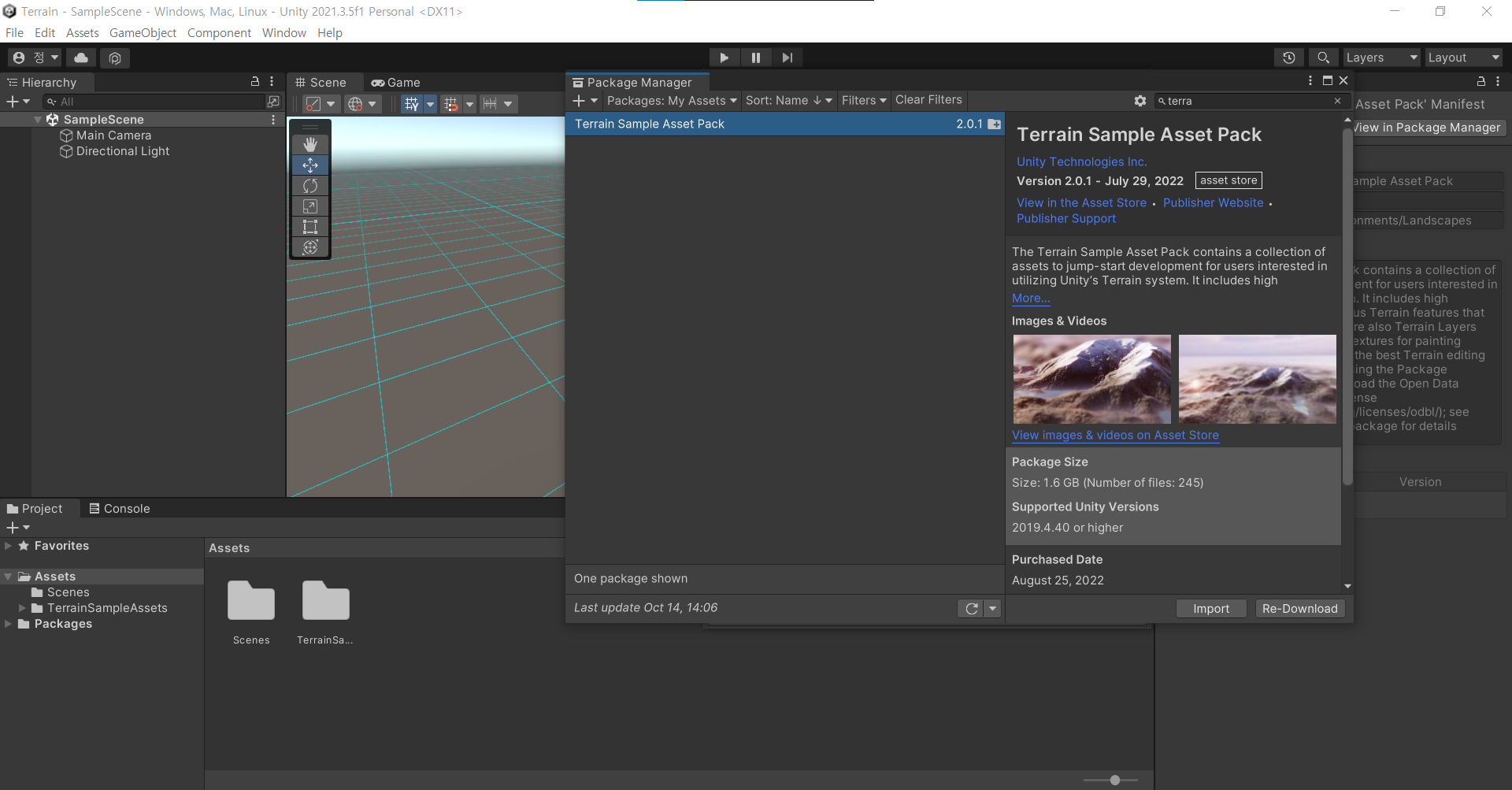Switch to the Game tab
1512x790 pixels.
tap(396, 83)
